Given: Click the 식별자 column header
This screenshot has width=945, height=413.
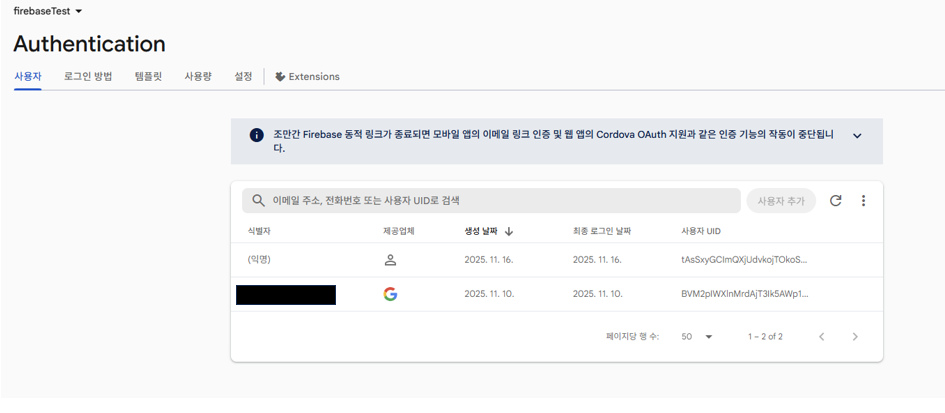Looking at the screenshot, I should 260,232.
